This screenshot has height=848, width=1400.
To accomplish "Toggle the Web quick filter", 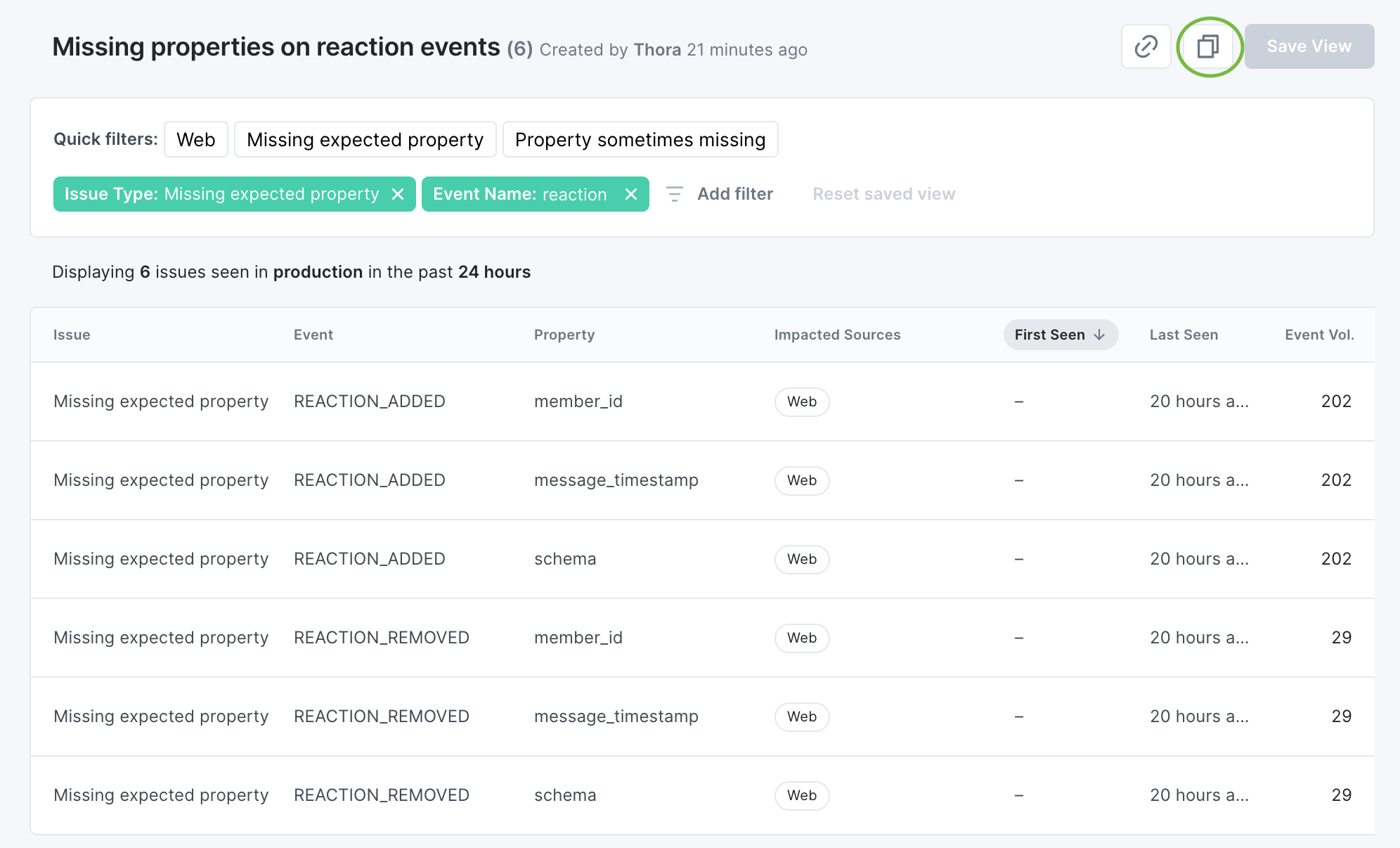I will pos(195,139).
